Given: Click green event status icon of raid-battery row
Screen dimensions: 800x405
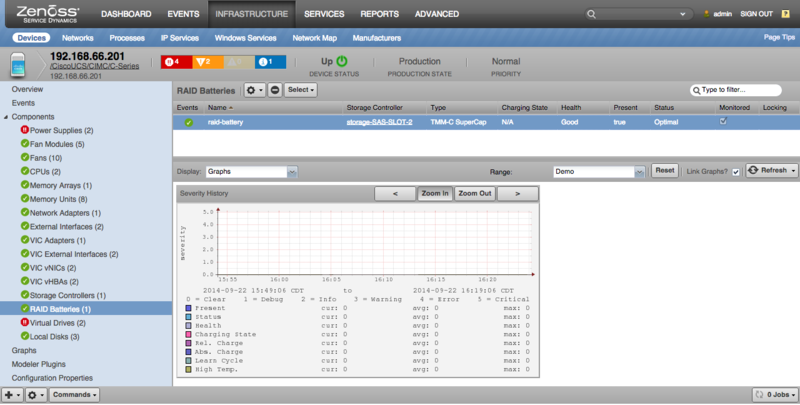Looking at the screenshot, I should [x=188, y=122].
